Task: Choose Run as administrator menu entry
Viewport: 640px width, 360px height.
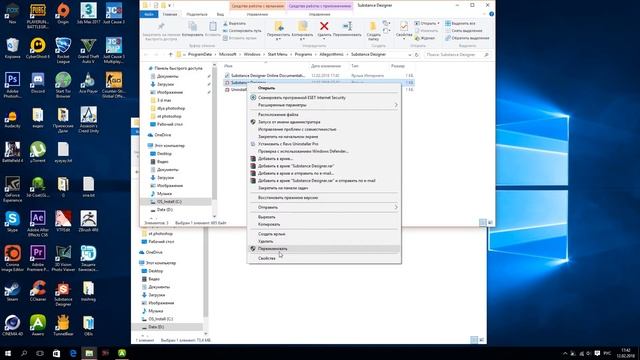Action: tap(324, 122)
